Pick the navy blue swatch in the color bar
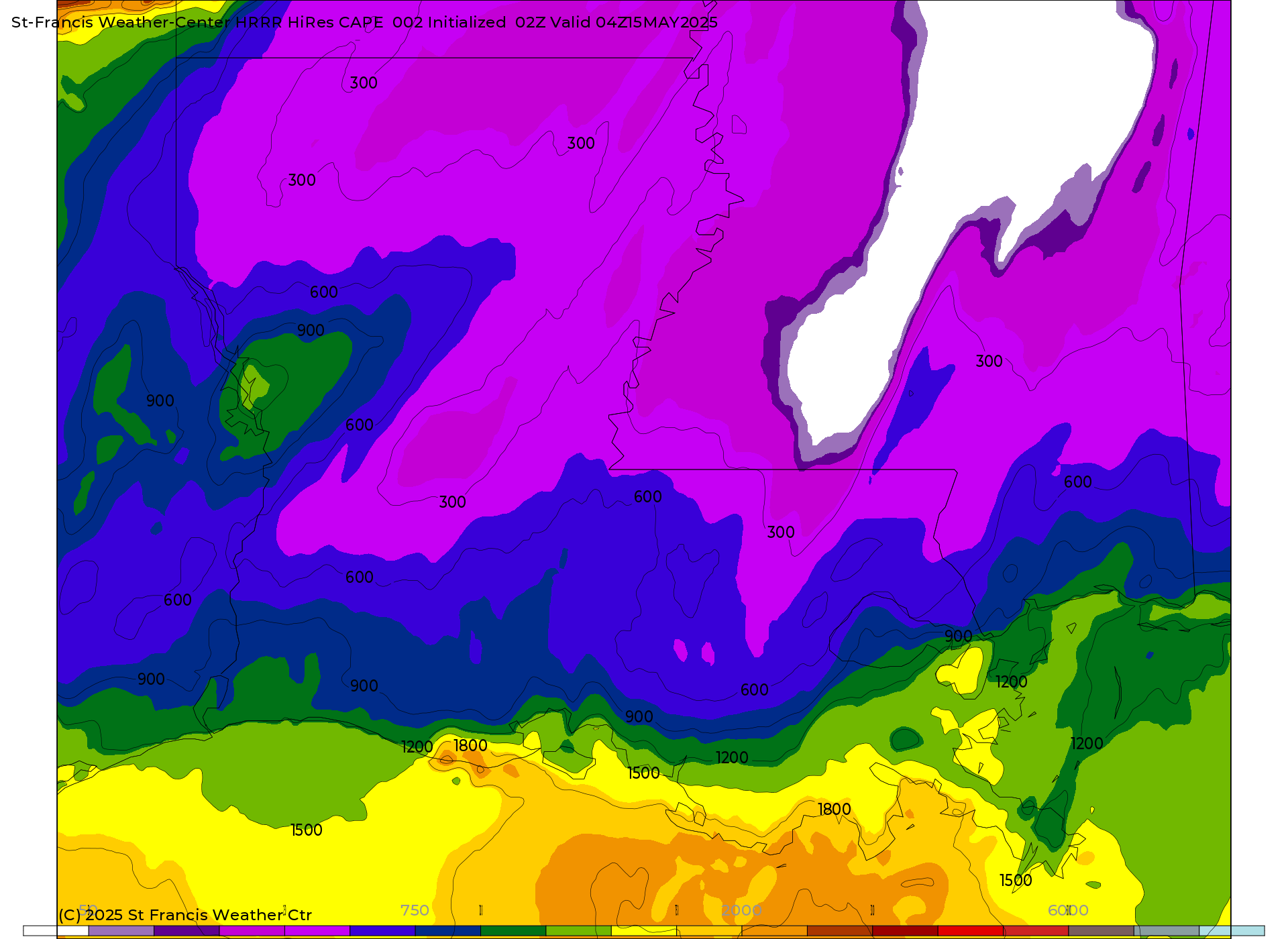Screen dimensions: 1288x939 point(447,930)
